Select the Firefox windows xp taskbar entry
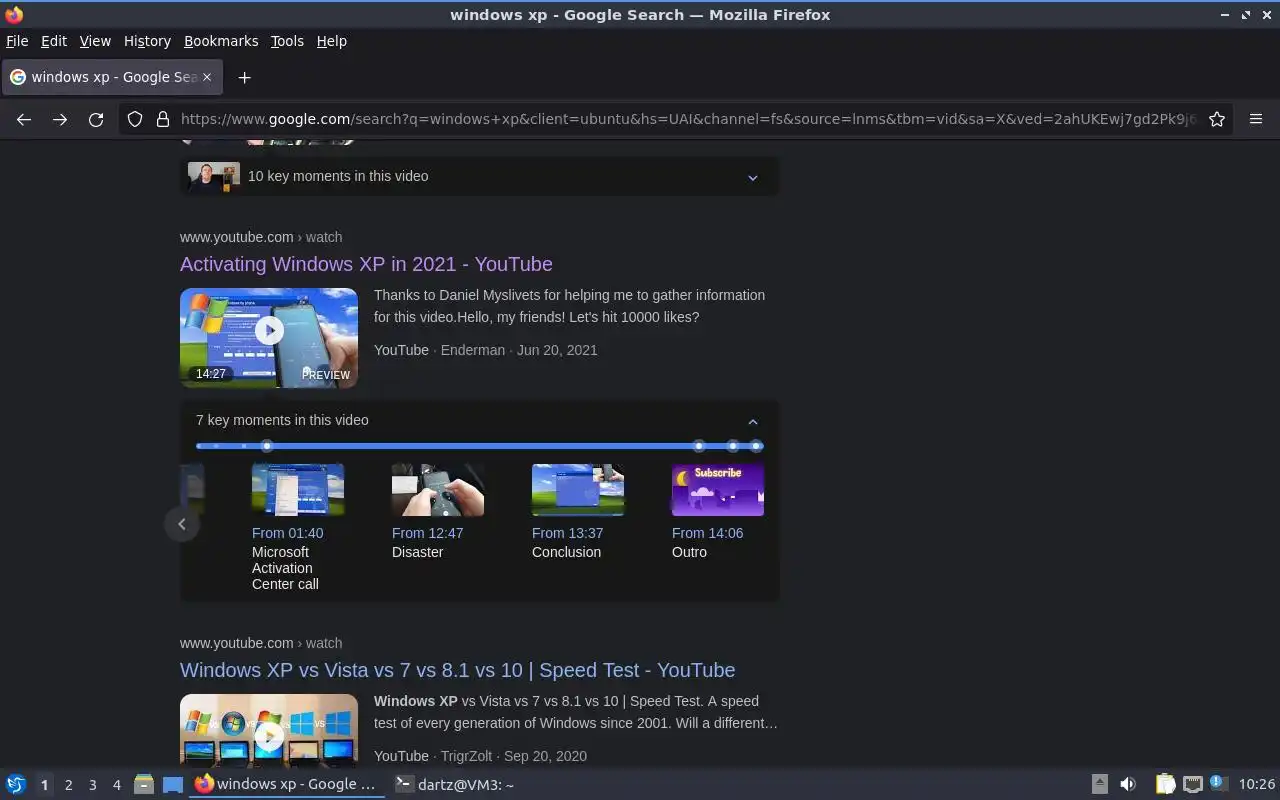 pyautogui.click(x=286, y=784)
